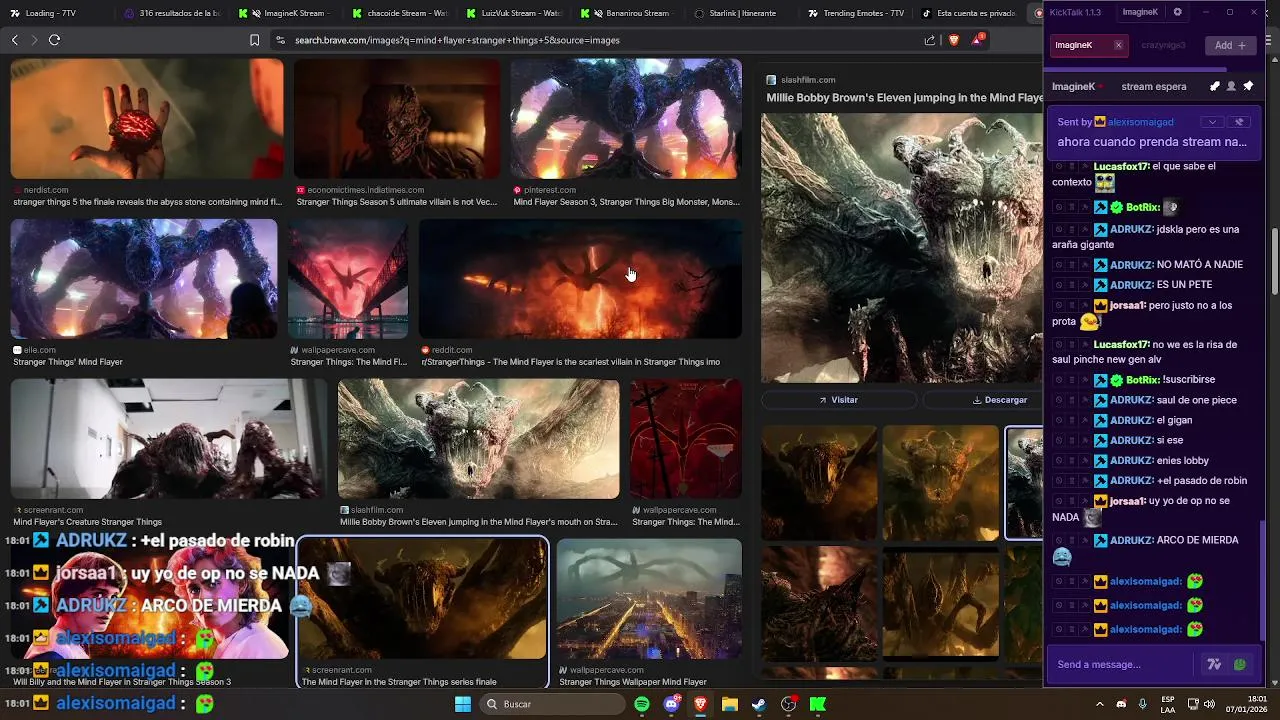Open the slashfilm.com Eleven jumping result link
Viewport: 1280px width, 720px height.
coord(478,522)
